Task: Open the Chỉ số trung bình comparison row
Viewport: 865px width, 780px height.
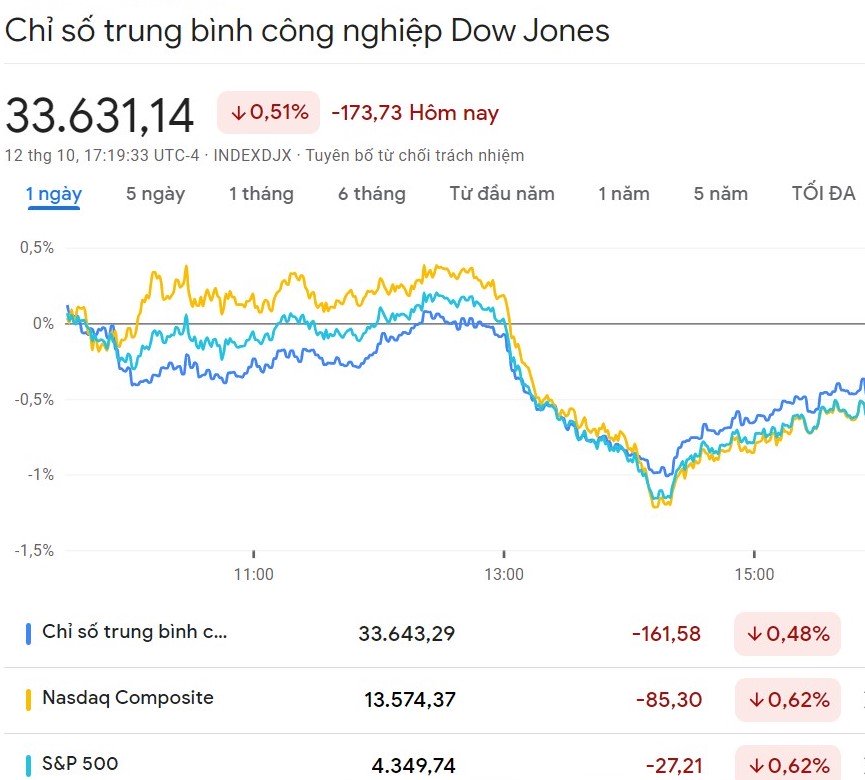Action: (x=135, y=633)
